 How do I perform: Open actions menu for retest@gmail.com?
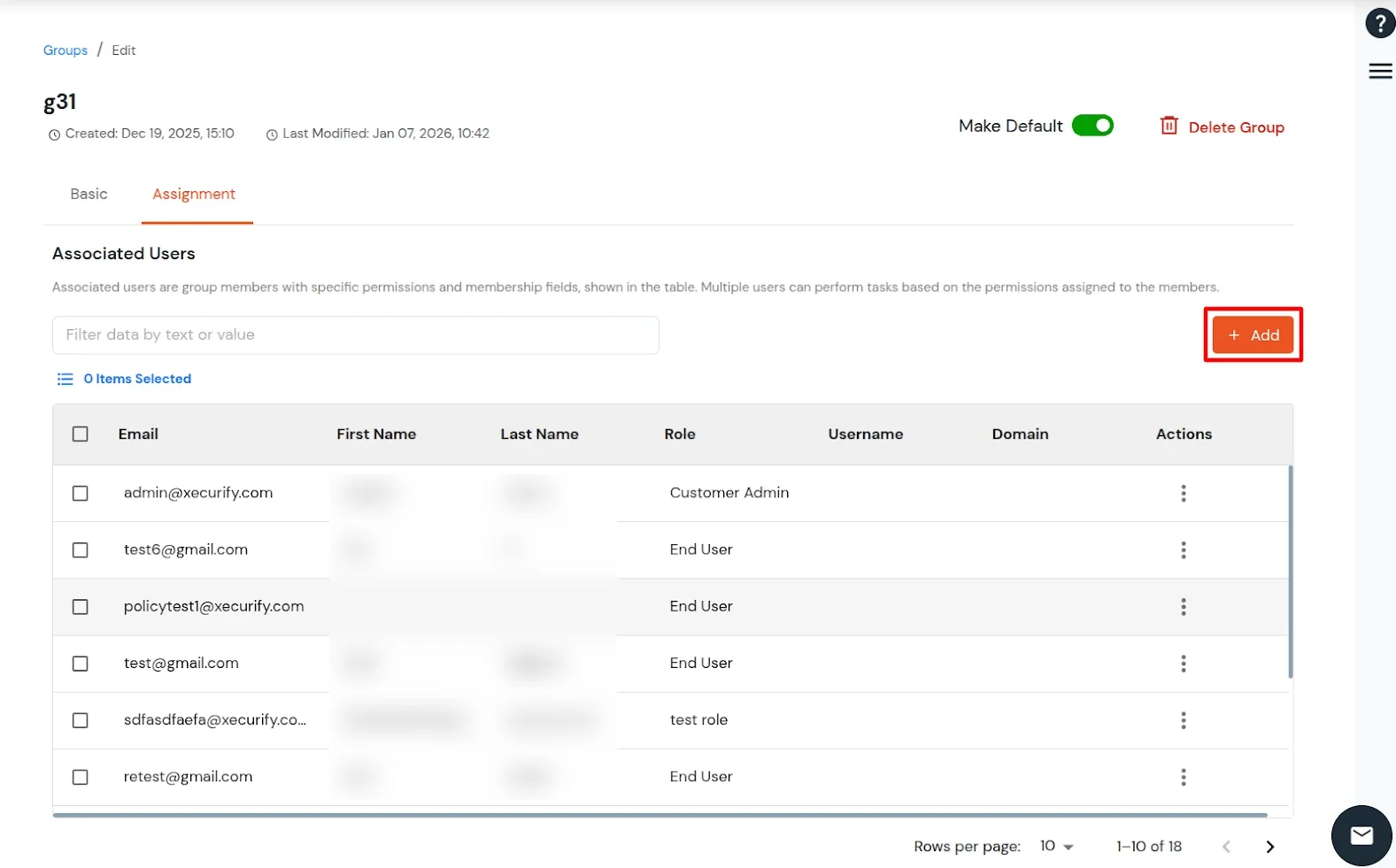(x=1183, y=776)
